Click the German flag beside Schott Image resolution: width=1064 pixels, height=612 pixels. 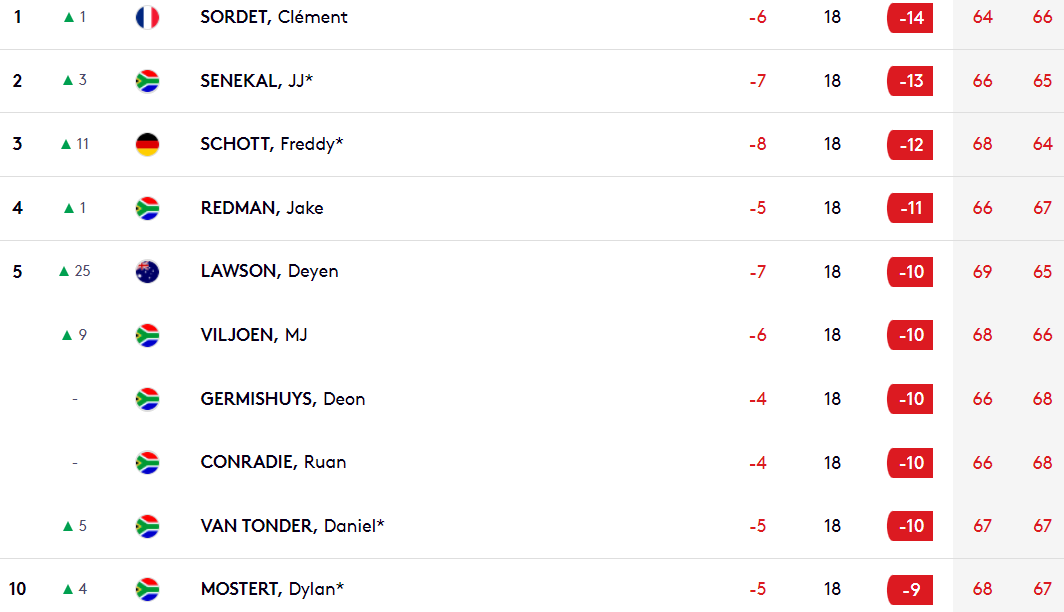coord(147,144)
